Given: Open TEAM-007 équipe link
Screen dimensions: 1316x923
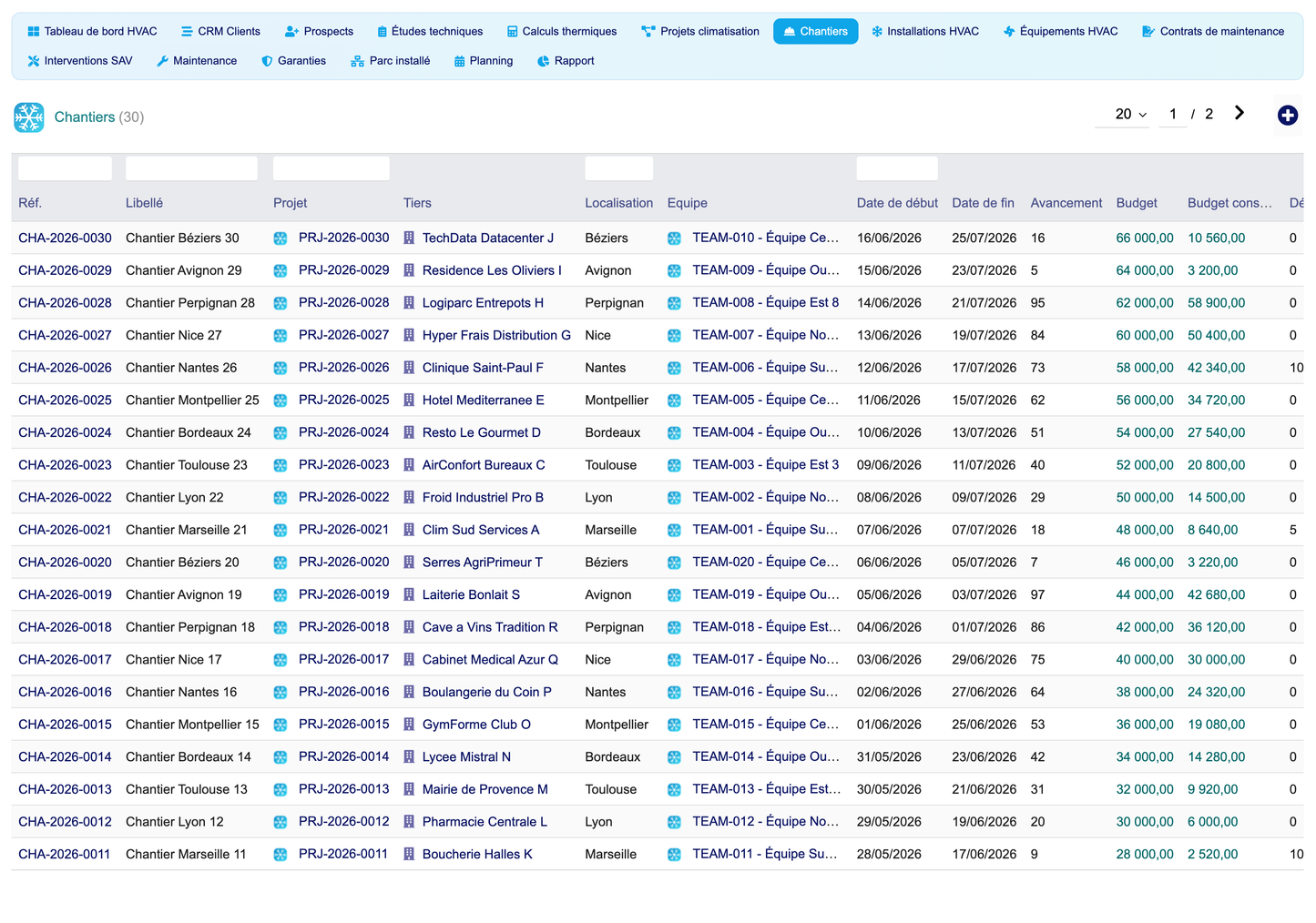Looking at the screenshot, I should pos(765,336).
